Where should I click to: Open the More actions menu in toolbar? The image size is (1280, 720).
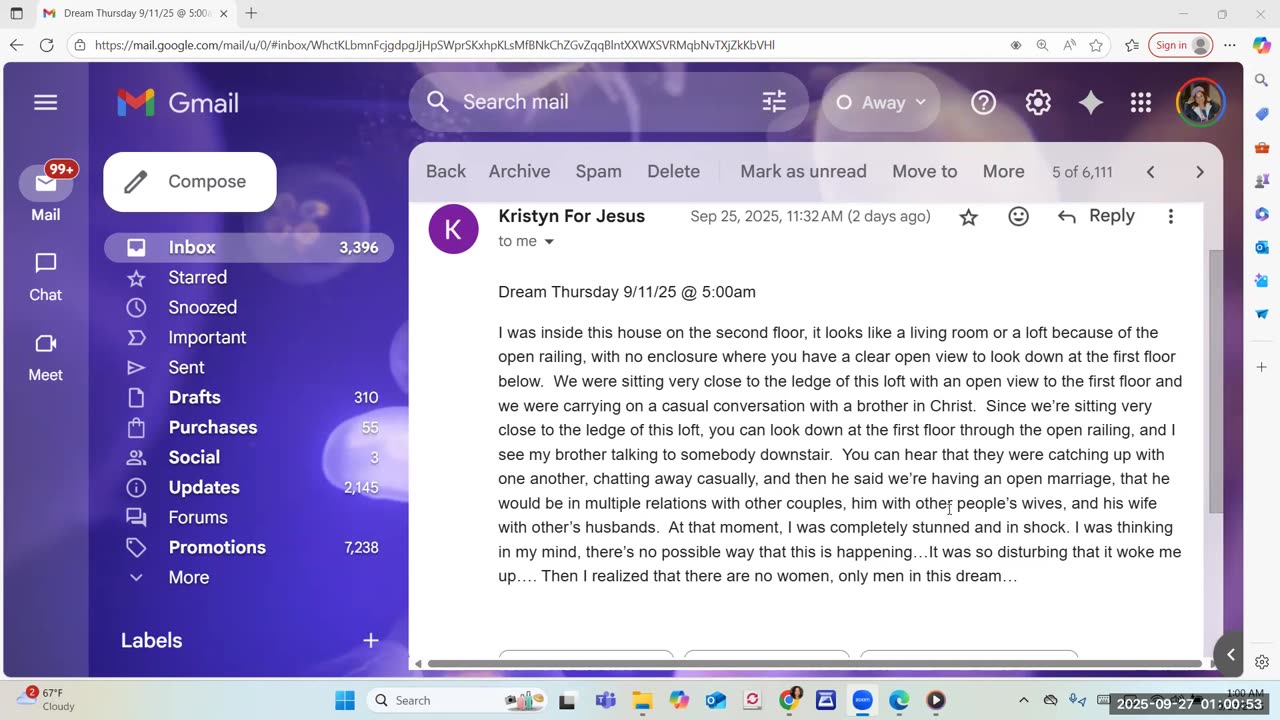tap(1003, 171)
